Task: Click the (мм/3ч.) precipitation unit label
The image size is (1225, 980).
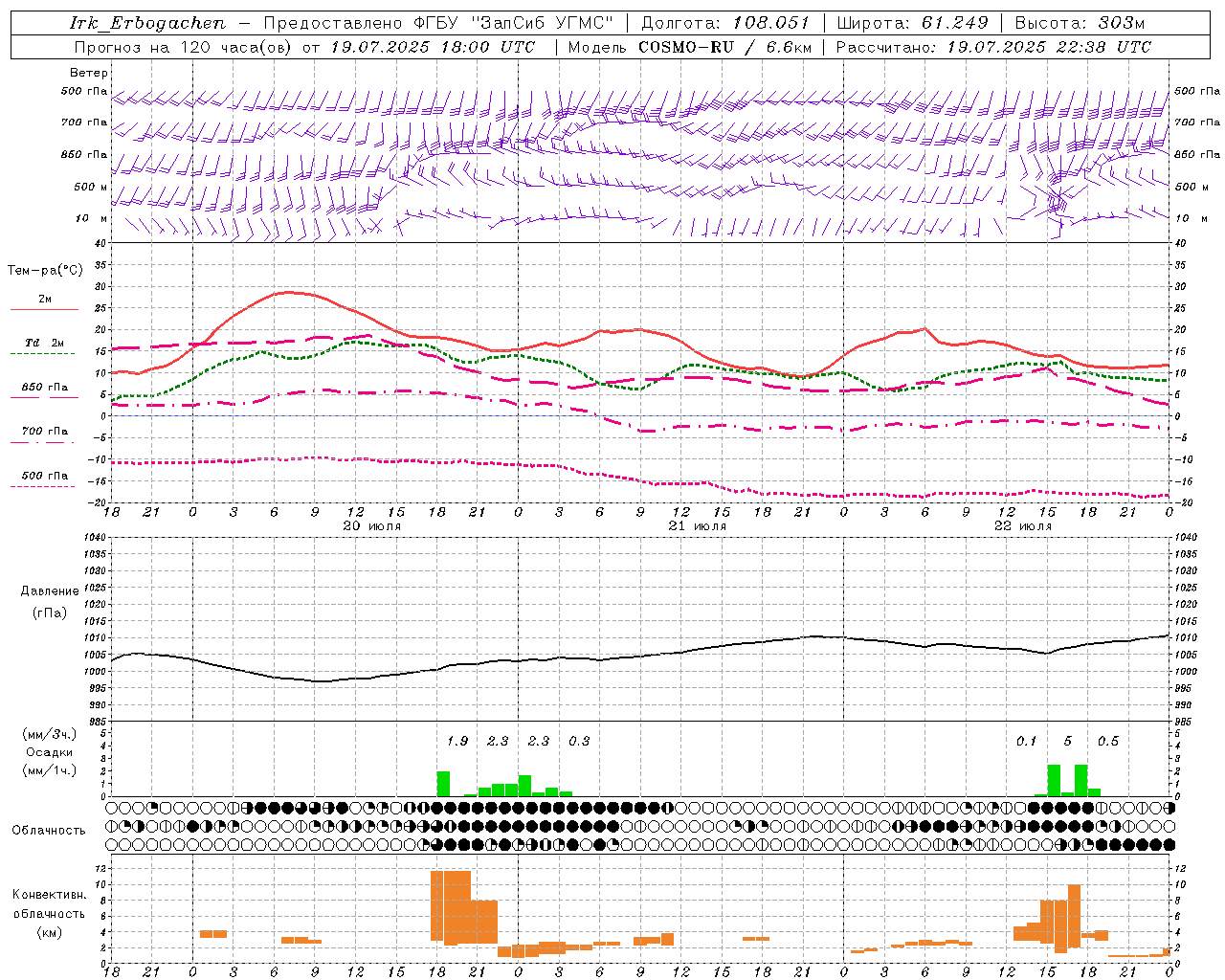Action: (x=48, y=735)
